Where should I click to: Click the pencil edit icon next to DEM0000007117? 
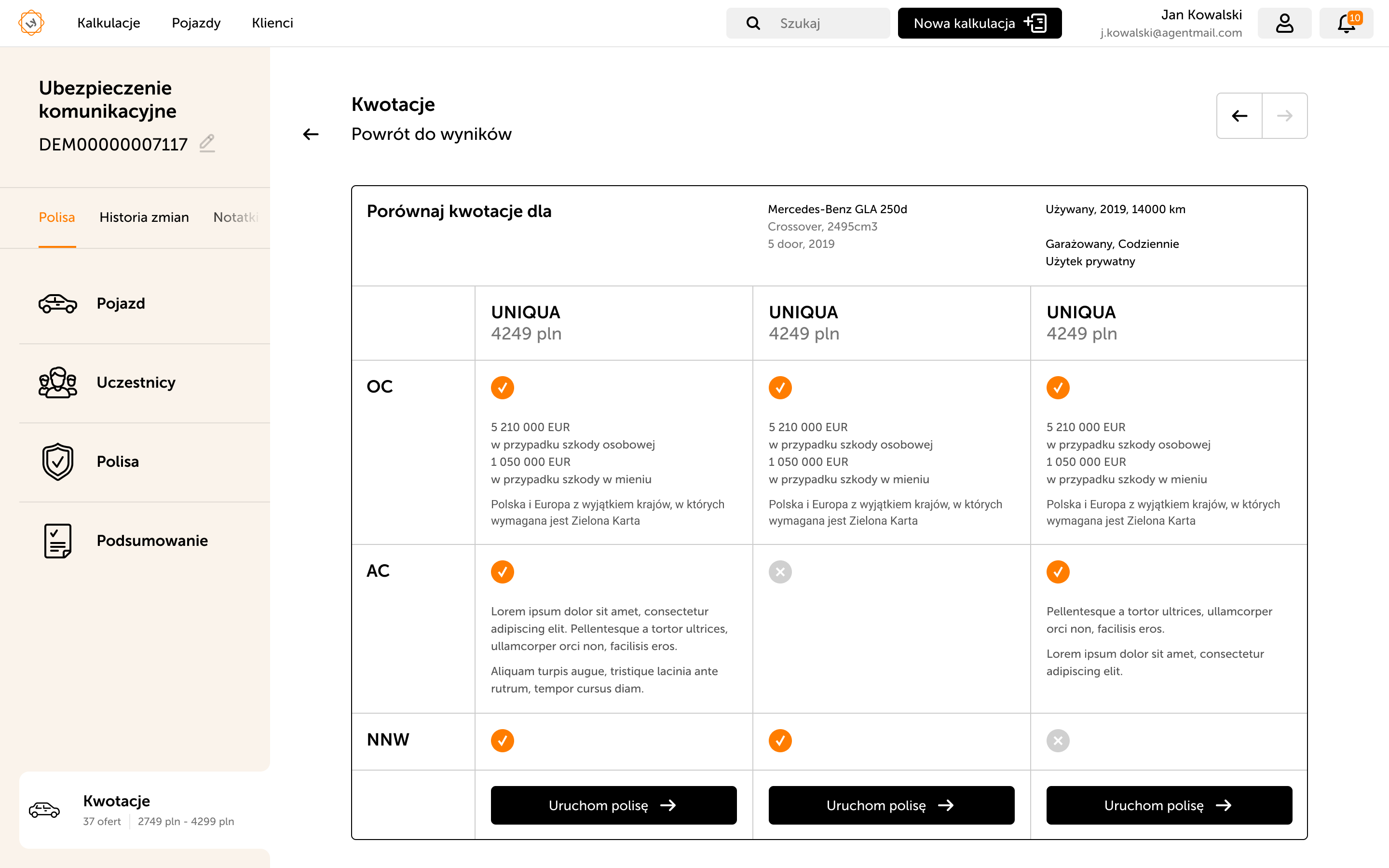coord(207,143)
